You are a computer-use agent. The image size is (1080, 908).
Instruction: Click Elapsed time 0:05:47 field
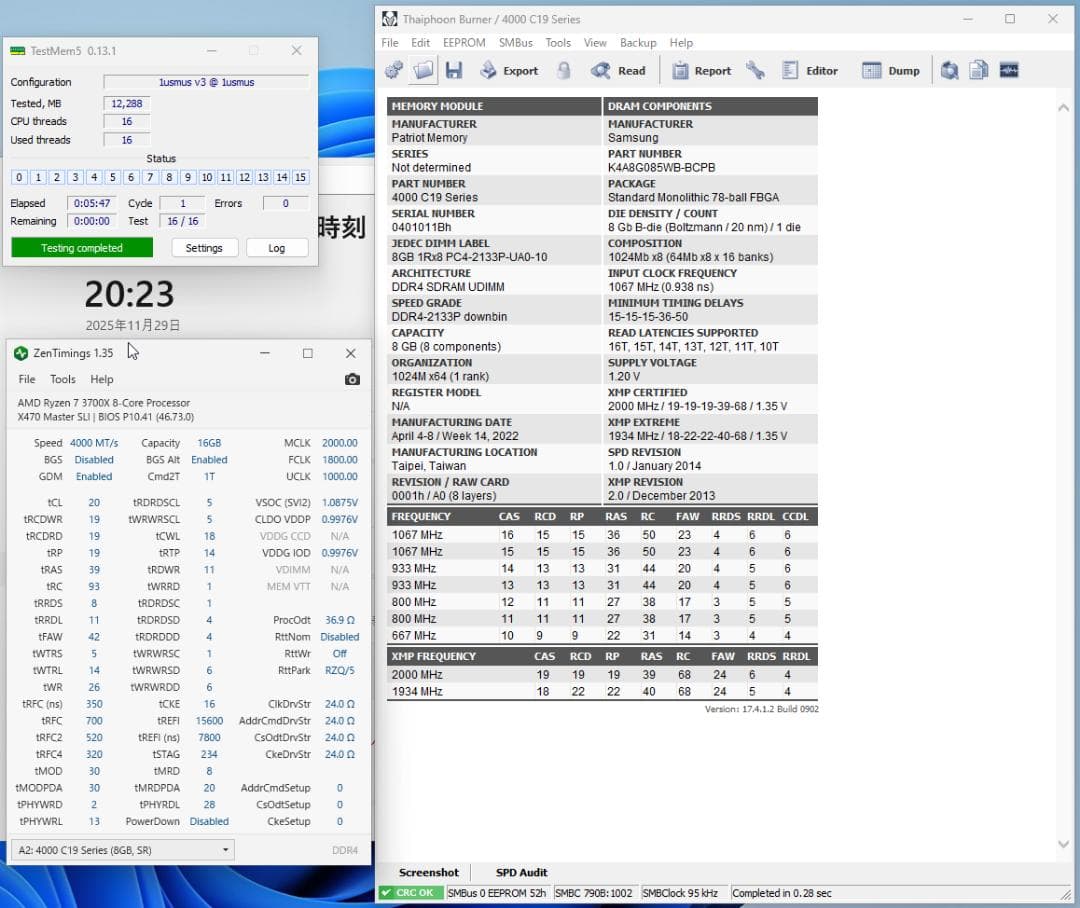tap(92, 203)
